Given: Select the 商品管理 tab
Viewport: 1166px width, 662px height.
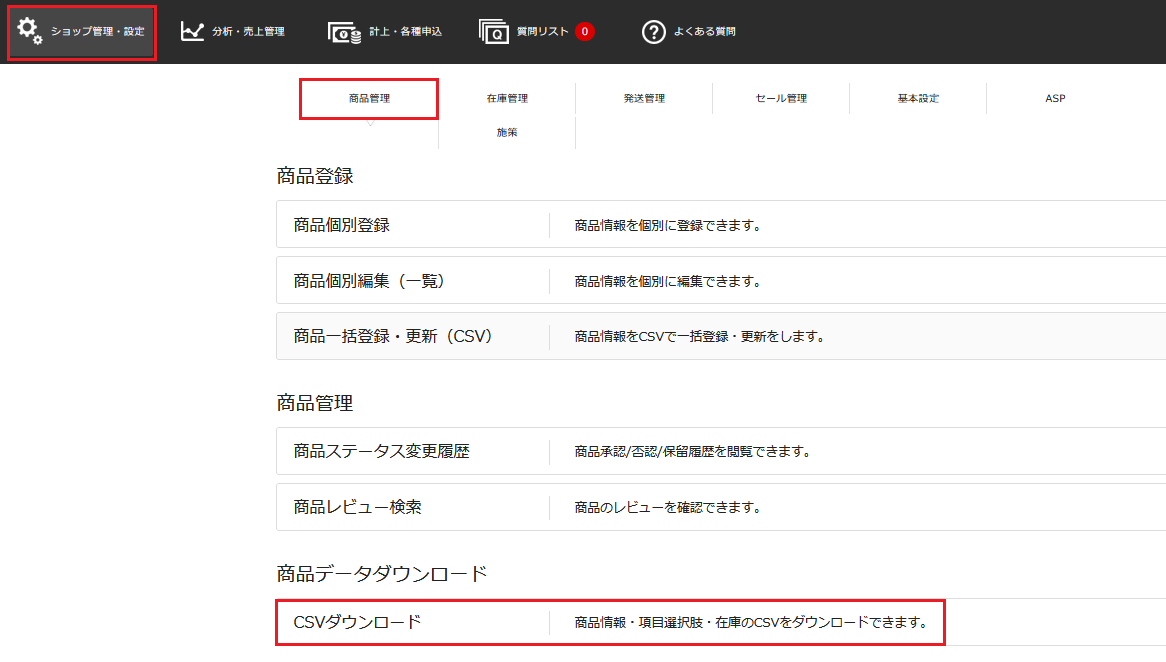Looking at the screenshot, I should tap(369, 98).
